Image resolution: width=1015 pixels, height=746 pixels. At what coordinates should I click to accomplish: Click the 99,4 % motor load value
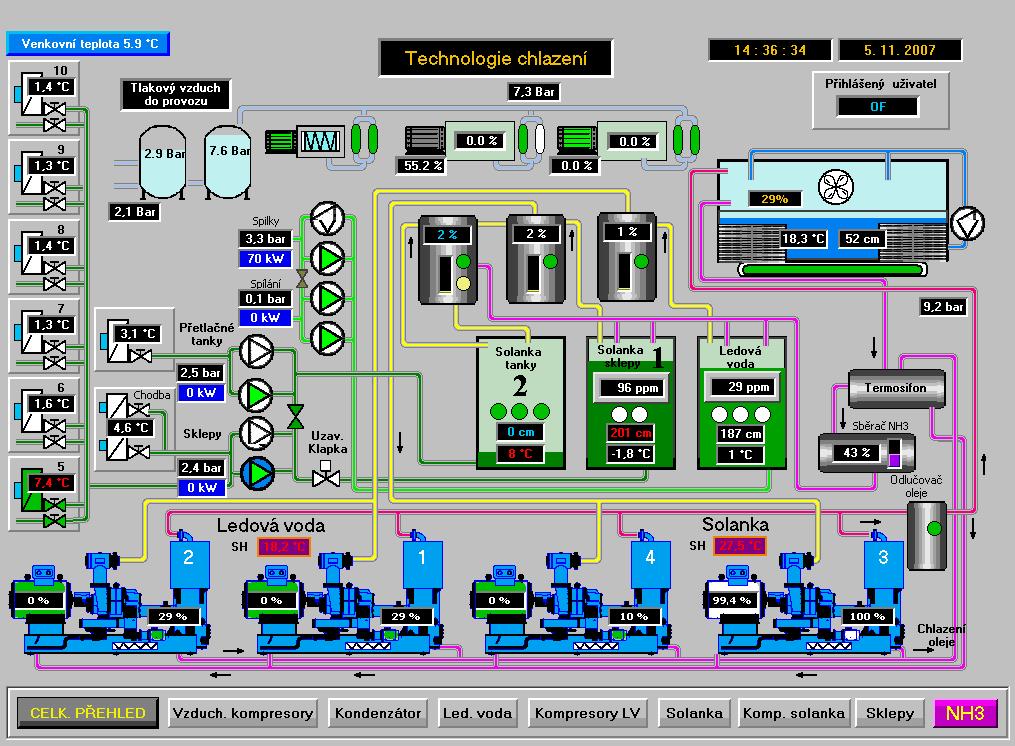click(x=731, y=600)
